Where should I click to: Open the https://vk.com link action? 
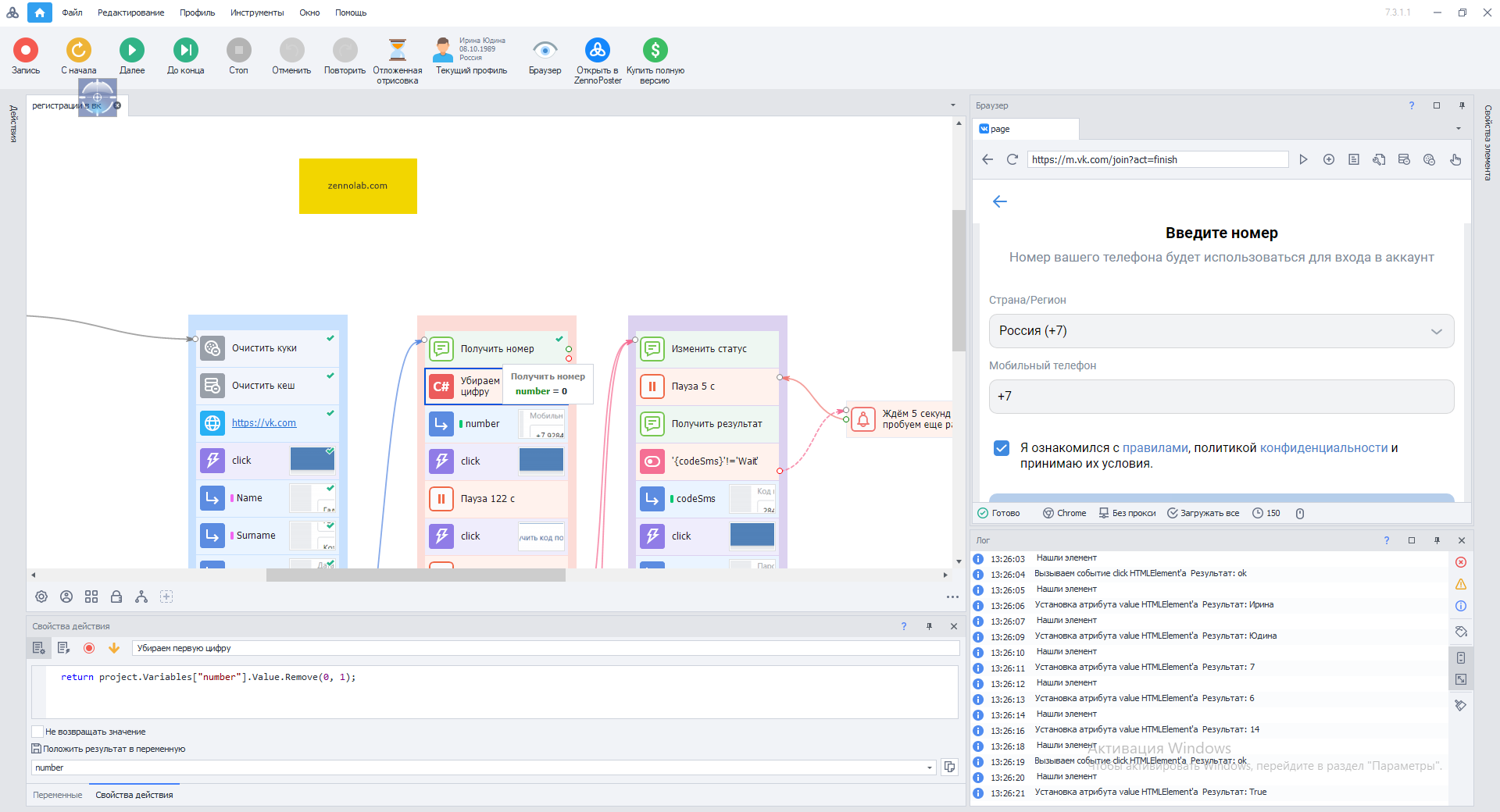[x=264, y=423]
